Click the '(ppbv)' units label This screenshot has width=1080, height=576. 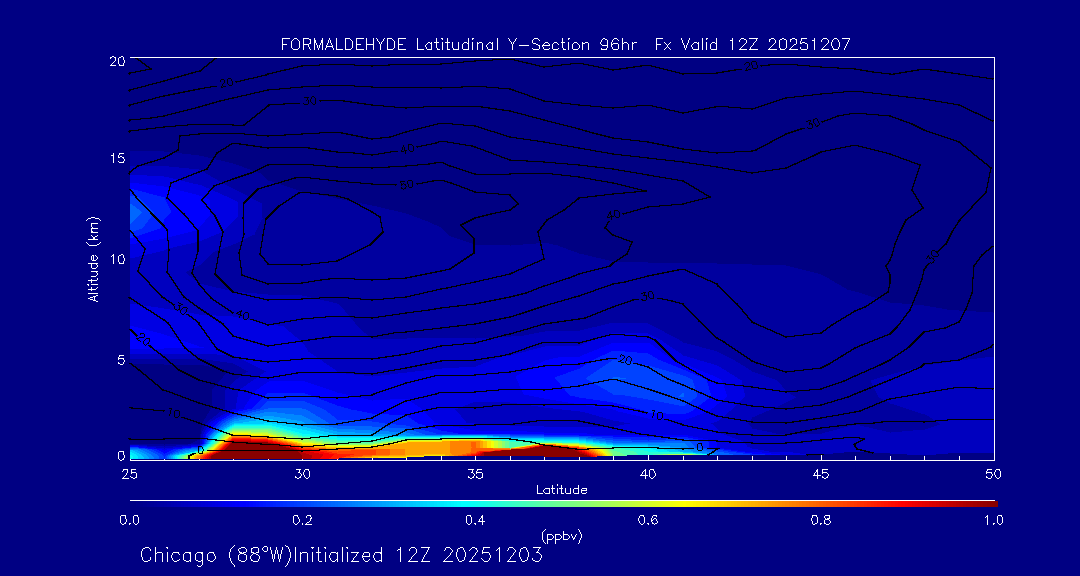pyautogui.click(x=562, y=536)
